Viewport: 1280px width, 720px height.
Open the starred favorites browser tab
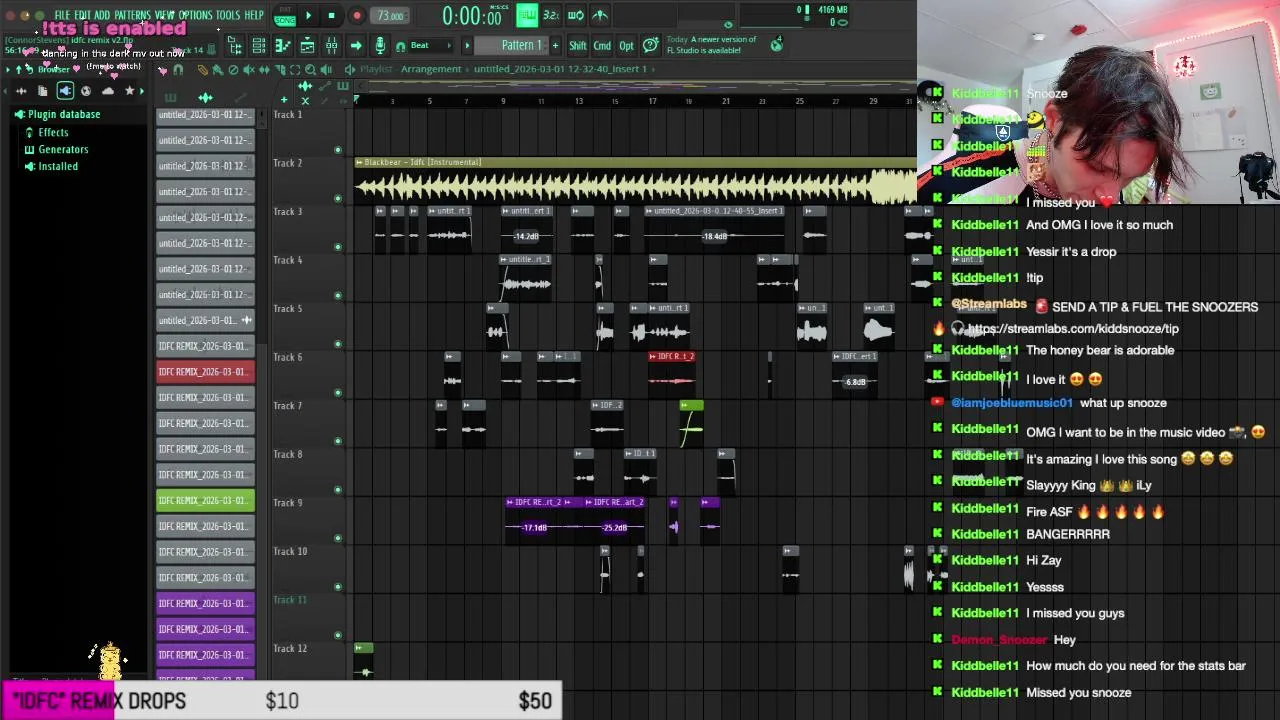(x=129, y=91)
